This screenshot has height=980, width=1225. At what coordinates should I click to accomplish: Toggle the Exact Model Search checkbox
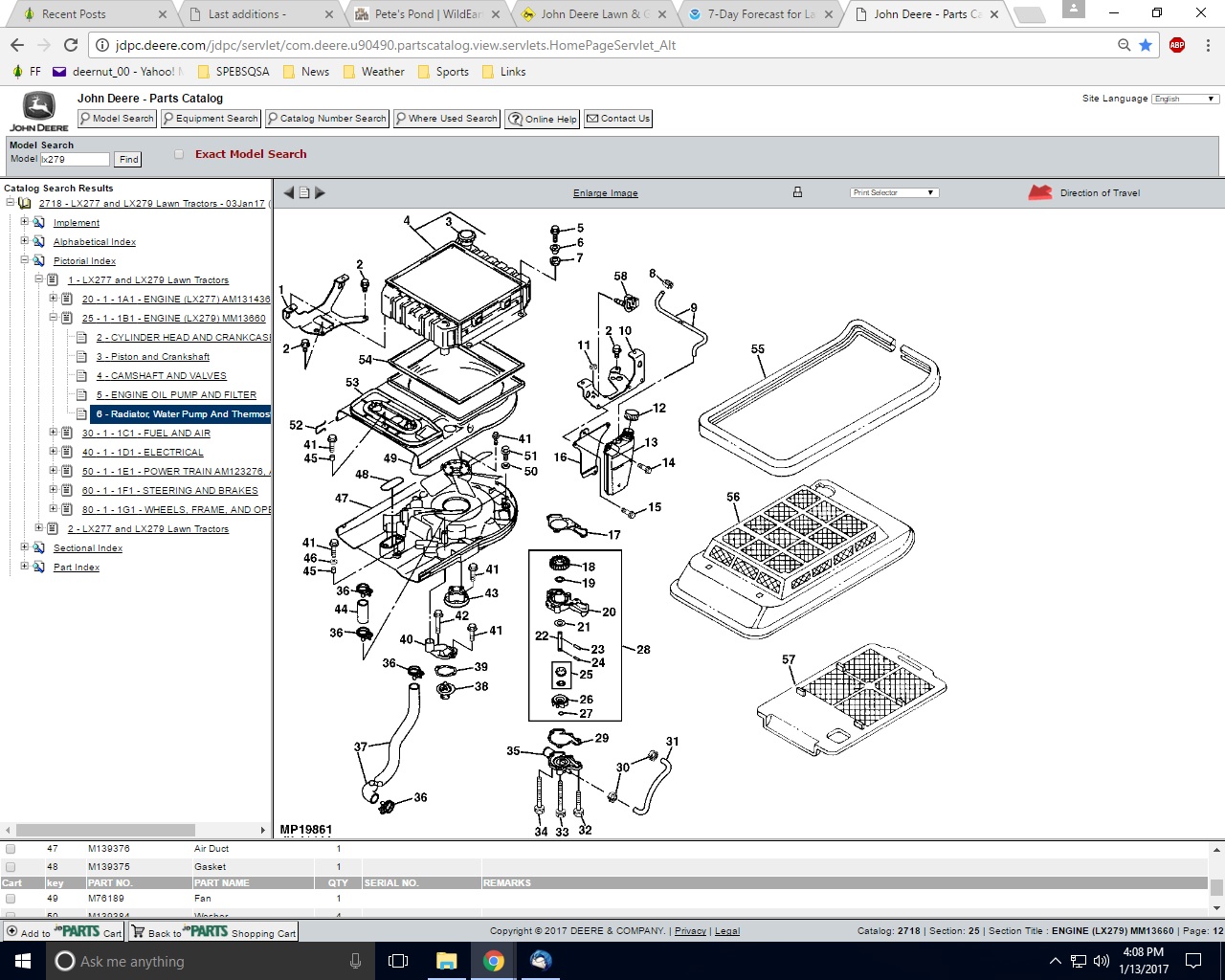pos(179,154)
